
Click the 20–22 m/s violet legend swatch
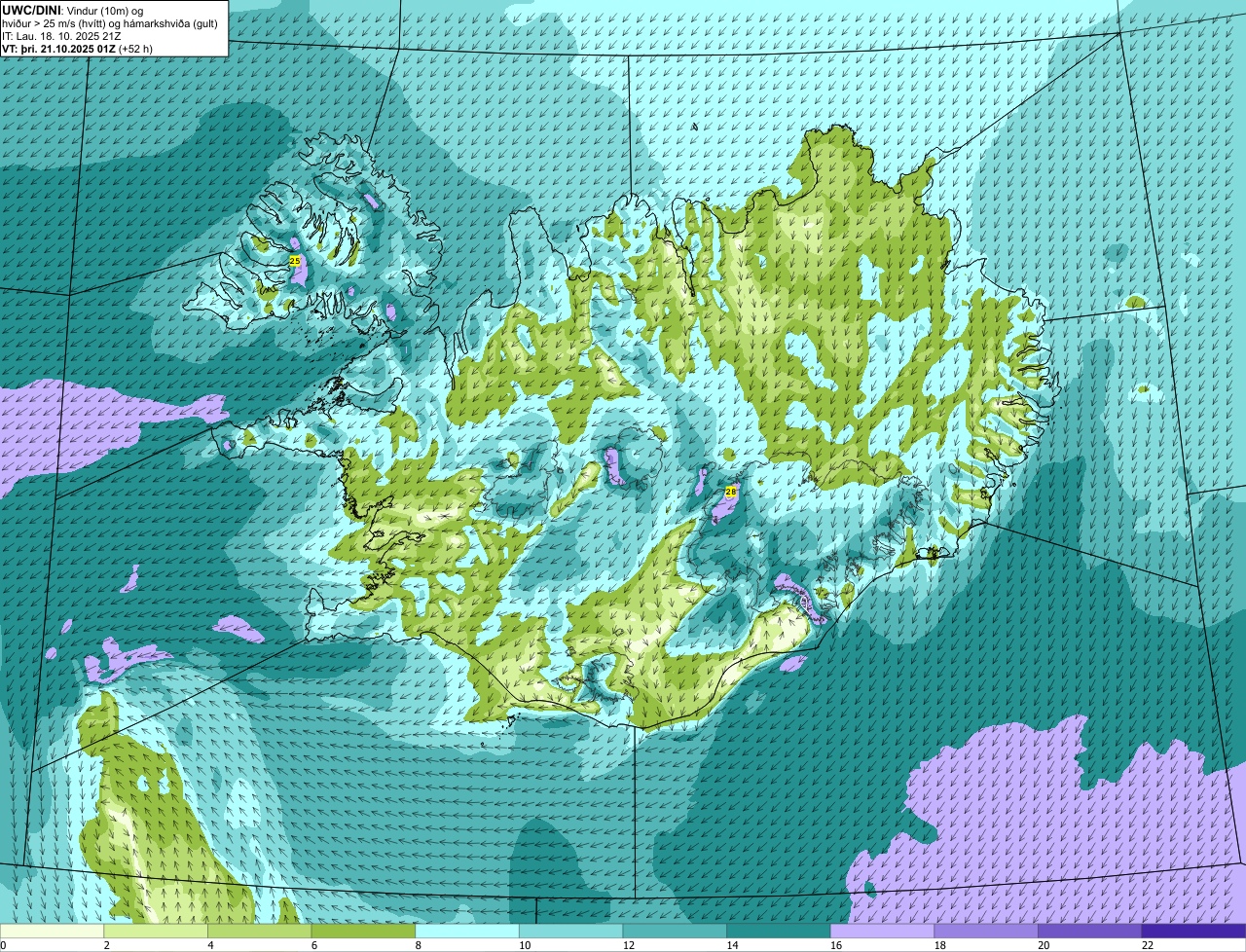(x=1090, y=932)
